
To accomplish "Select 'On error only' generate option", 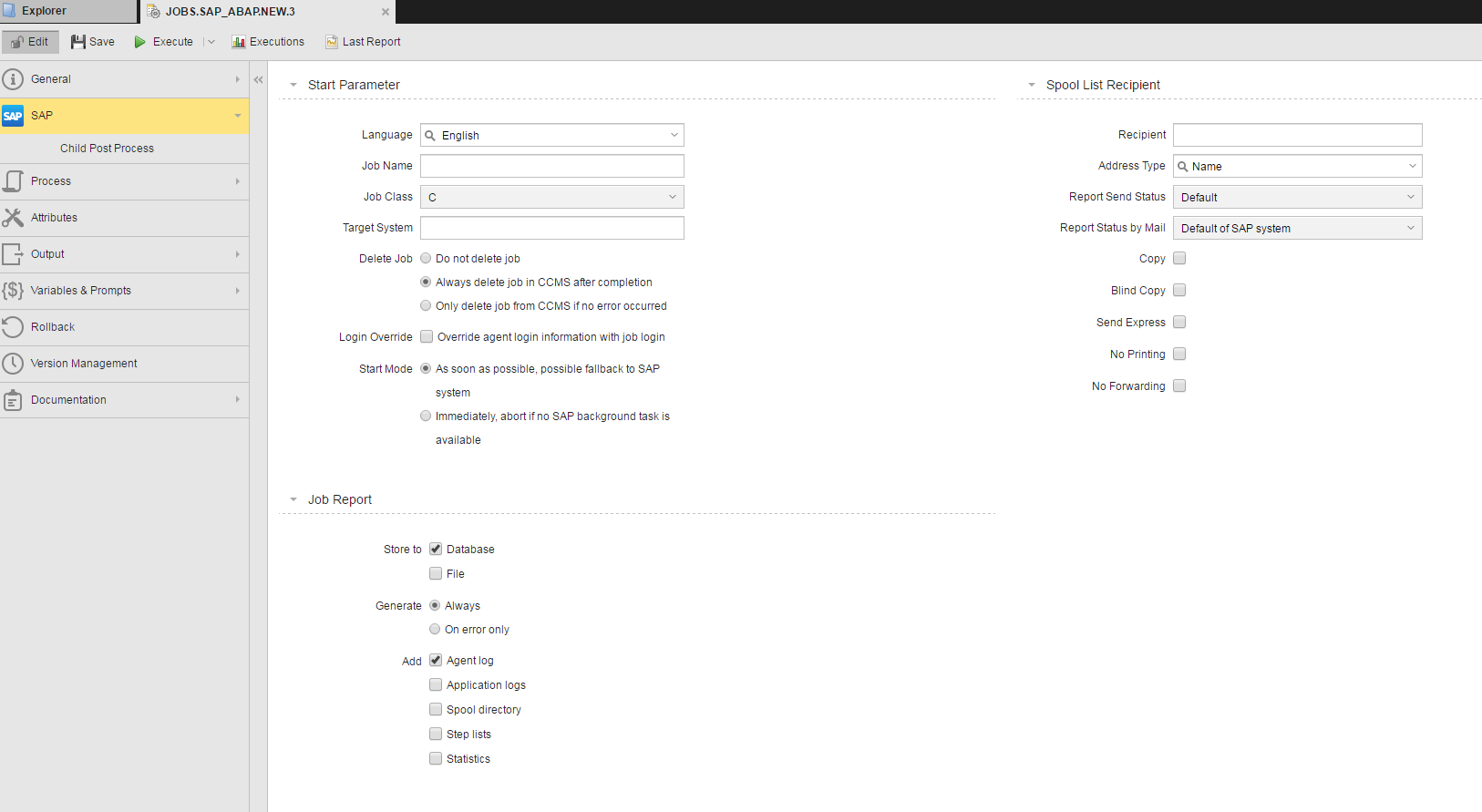I will pyautogui.click(x=435, y=630).
